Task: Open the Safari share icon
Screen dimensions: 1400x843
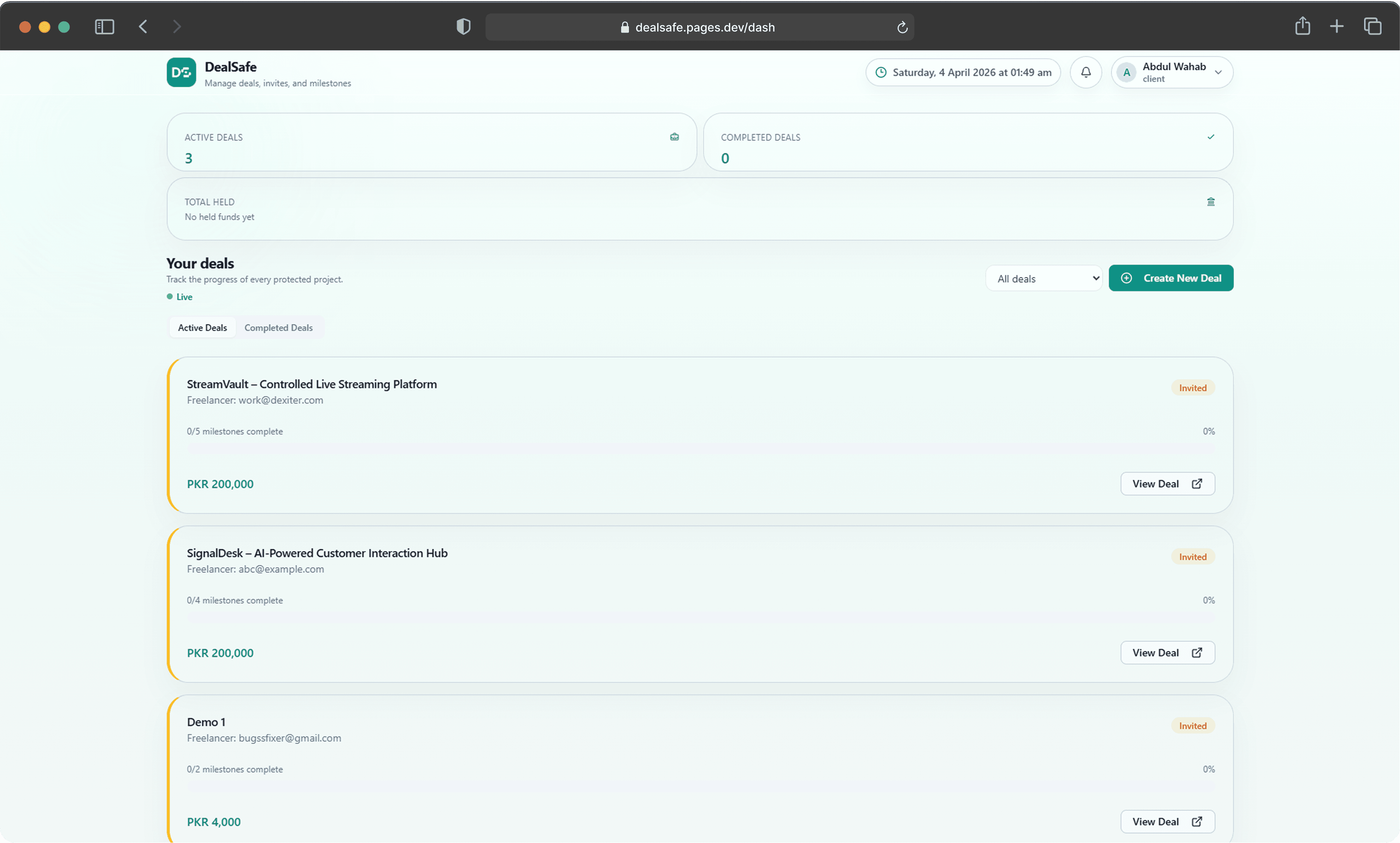Action: click(x=1302, y=26)
